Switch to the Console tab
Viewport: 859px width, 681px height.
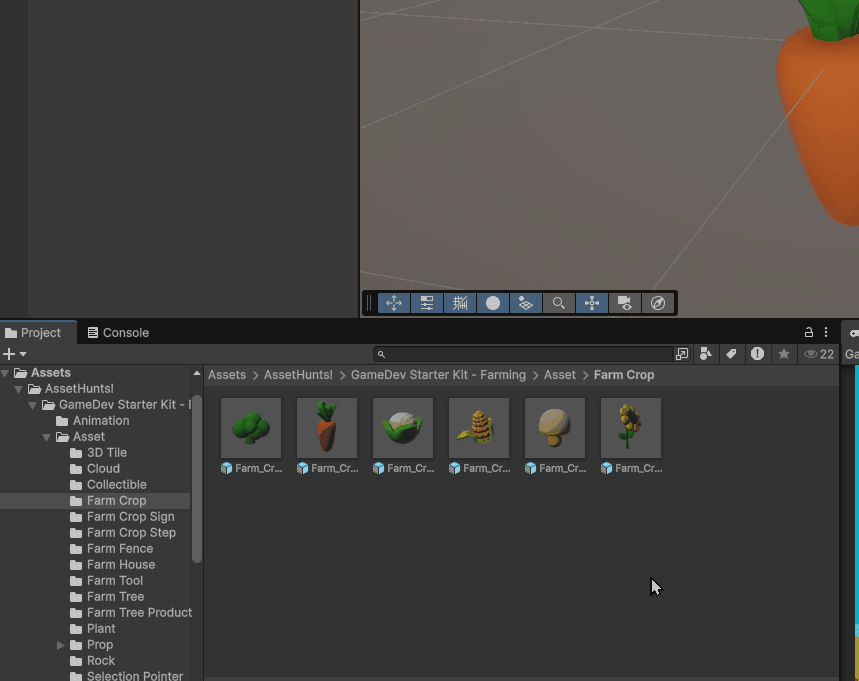click(117, 333)
